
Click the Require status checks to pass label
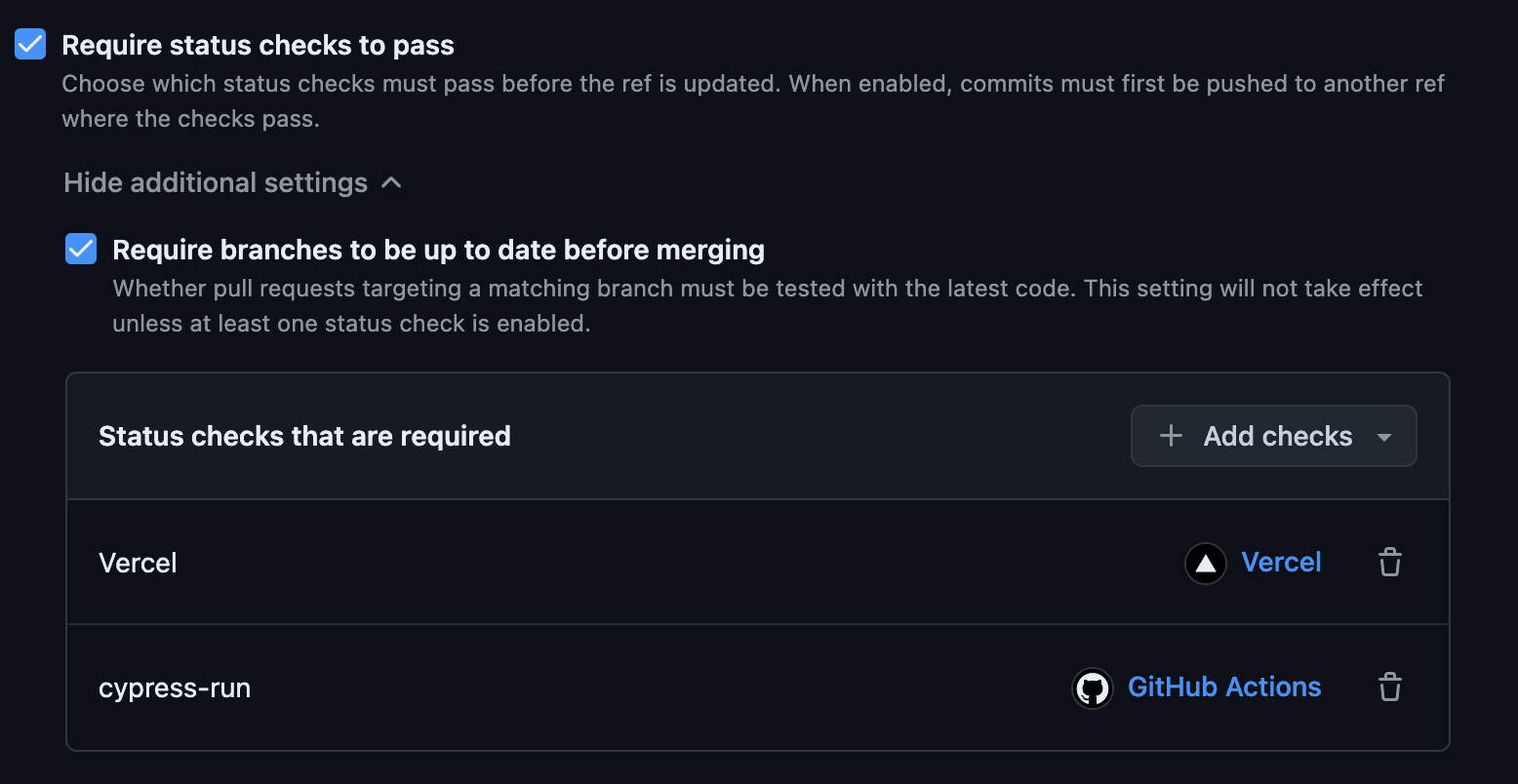[258, 45]
